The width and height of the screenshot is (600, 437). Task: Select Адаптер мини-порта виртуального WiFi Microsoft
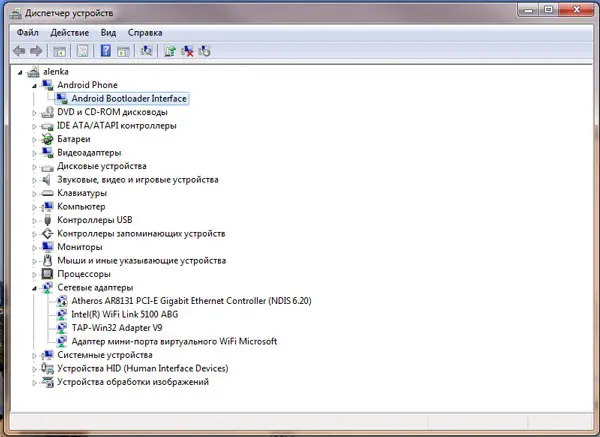tap(174, 341)
